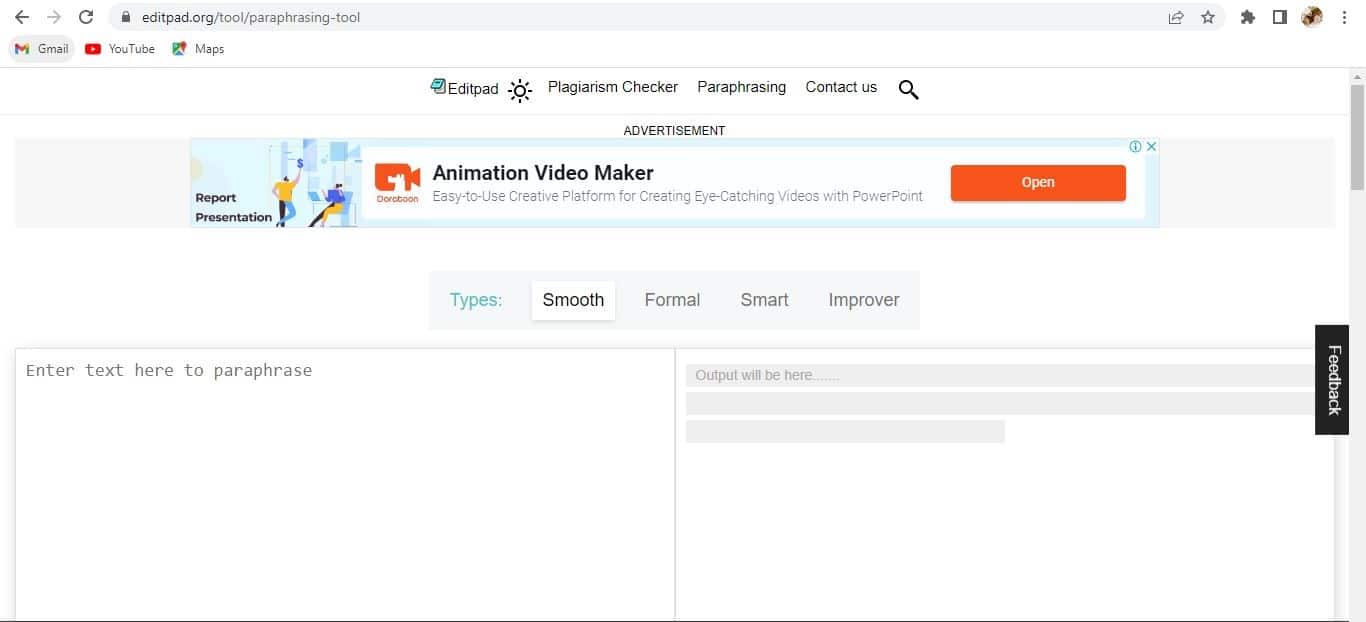The width and height of the screenshot is (1366, 622).
Task: Bookmark this page with the star
Action: point(1208,17)
